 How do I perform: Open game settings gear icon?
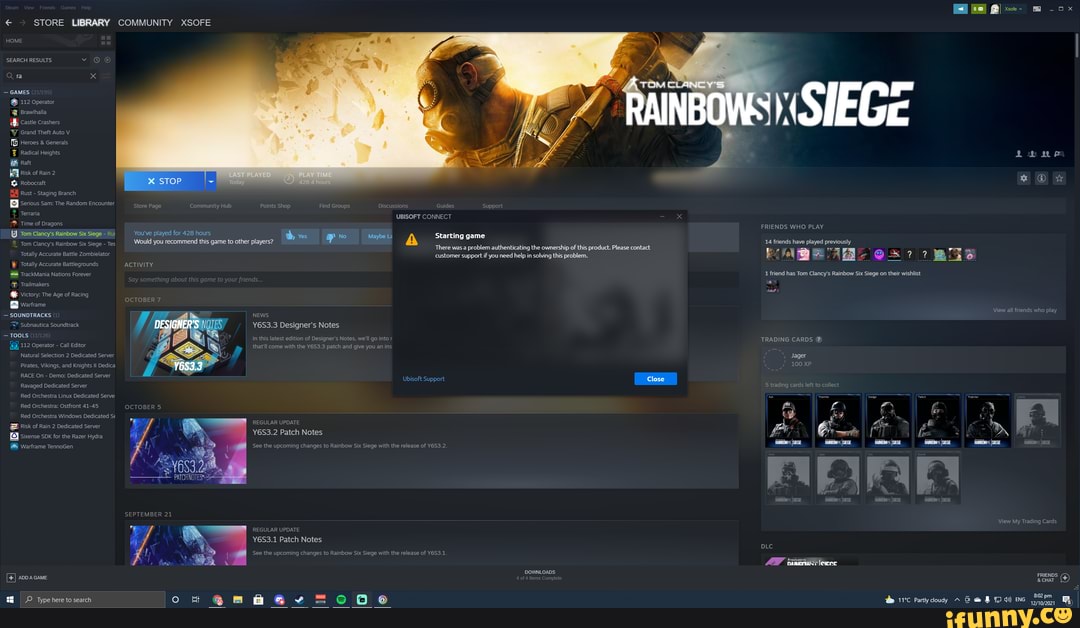(1024, 178)
